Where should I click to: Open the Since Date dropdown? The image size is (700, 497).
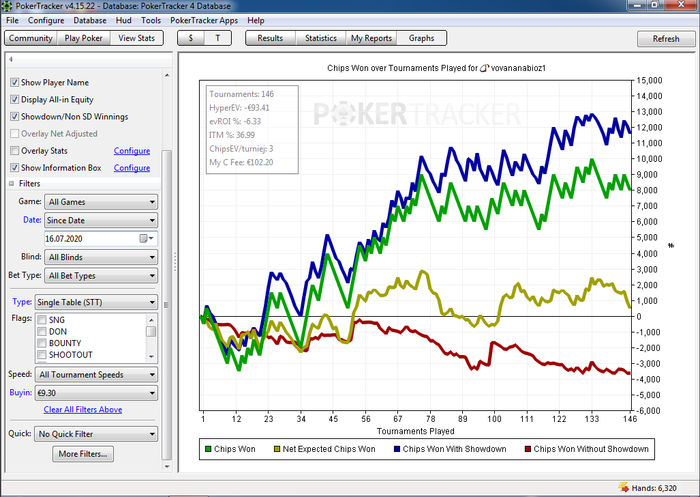pyautogui.click(x=101, y=220)
